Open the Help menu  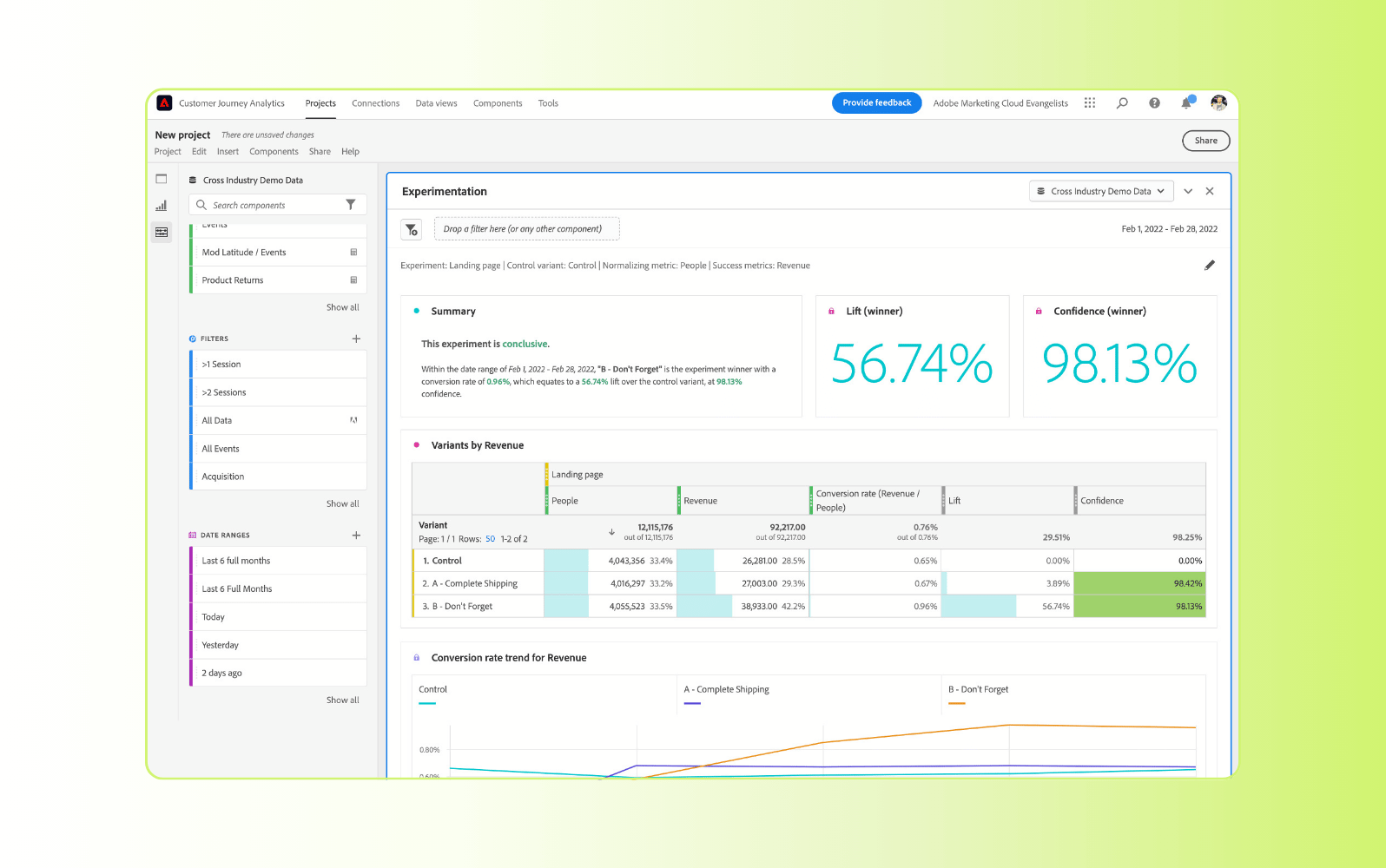click(350, 151)
